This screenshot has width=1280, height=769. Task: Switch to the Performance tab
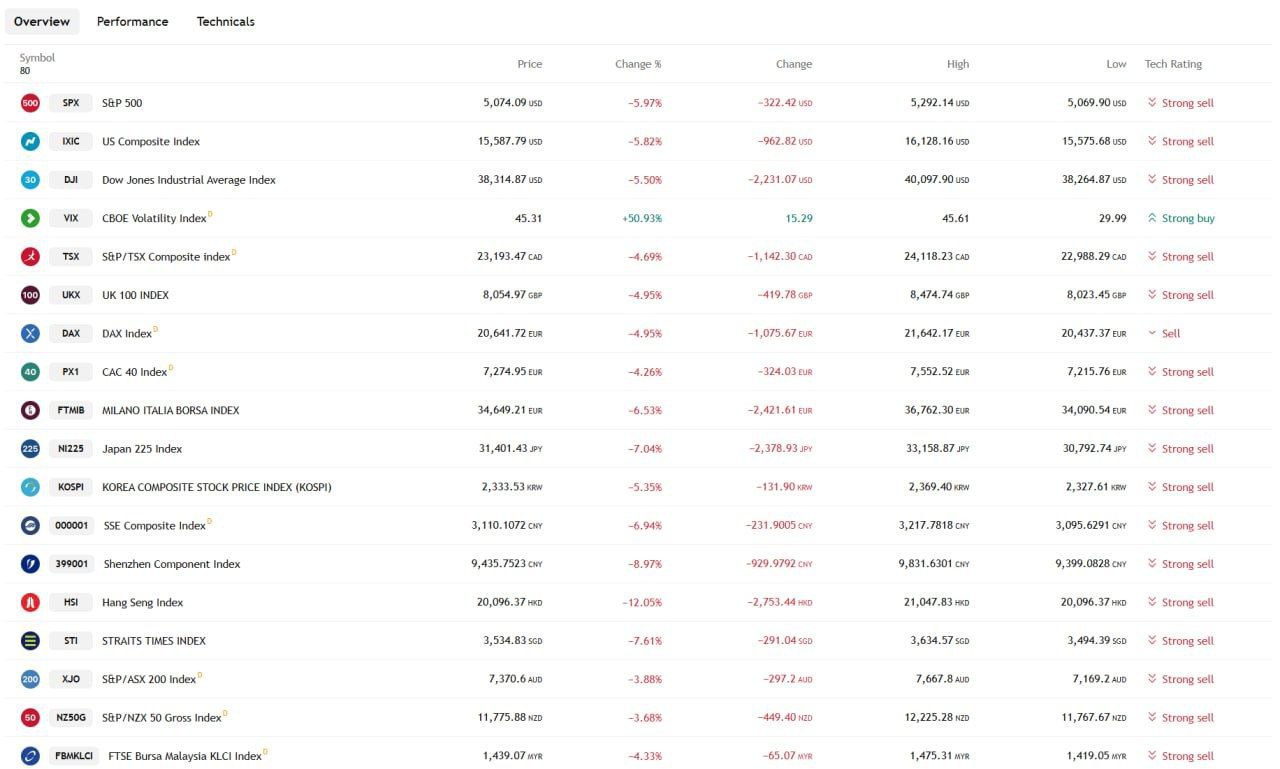click(x=132, y=21)
